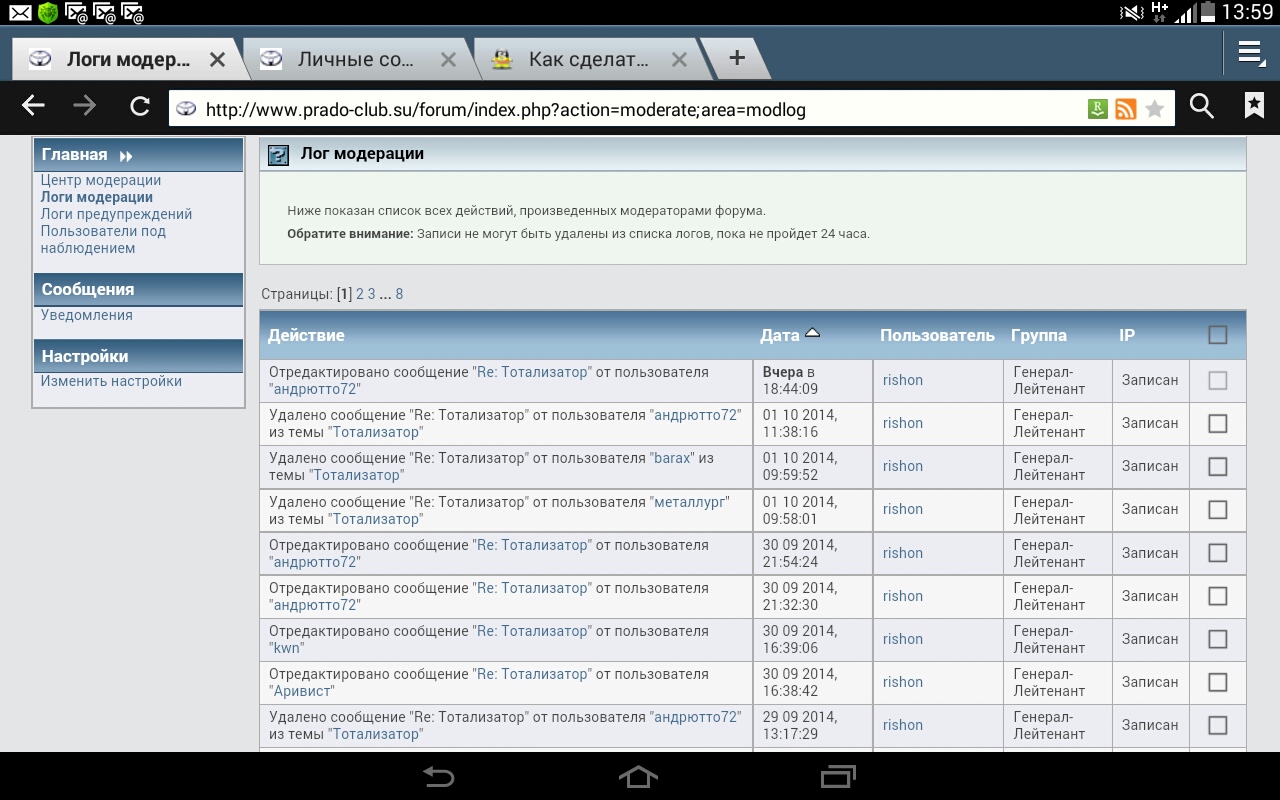
Task: Check the box for the 01 10 2014 11:38:16 entry
Action: pyautogui.click(x=1217, y=423)
